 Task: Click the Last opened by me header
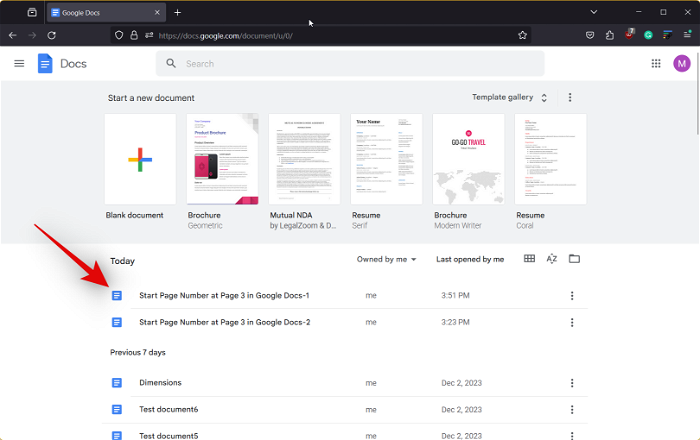pyautogui.click(x=470, y=259)
